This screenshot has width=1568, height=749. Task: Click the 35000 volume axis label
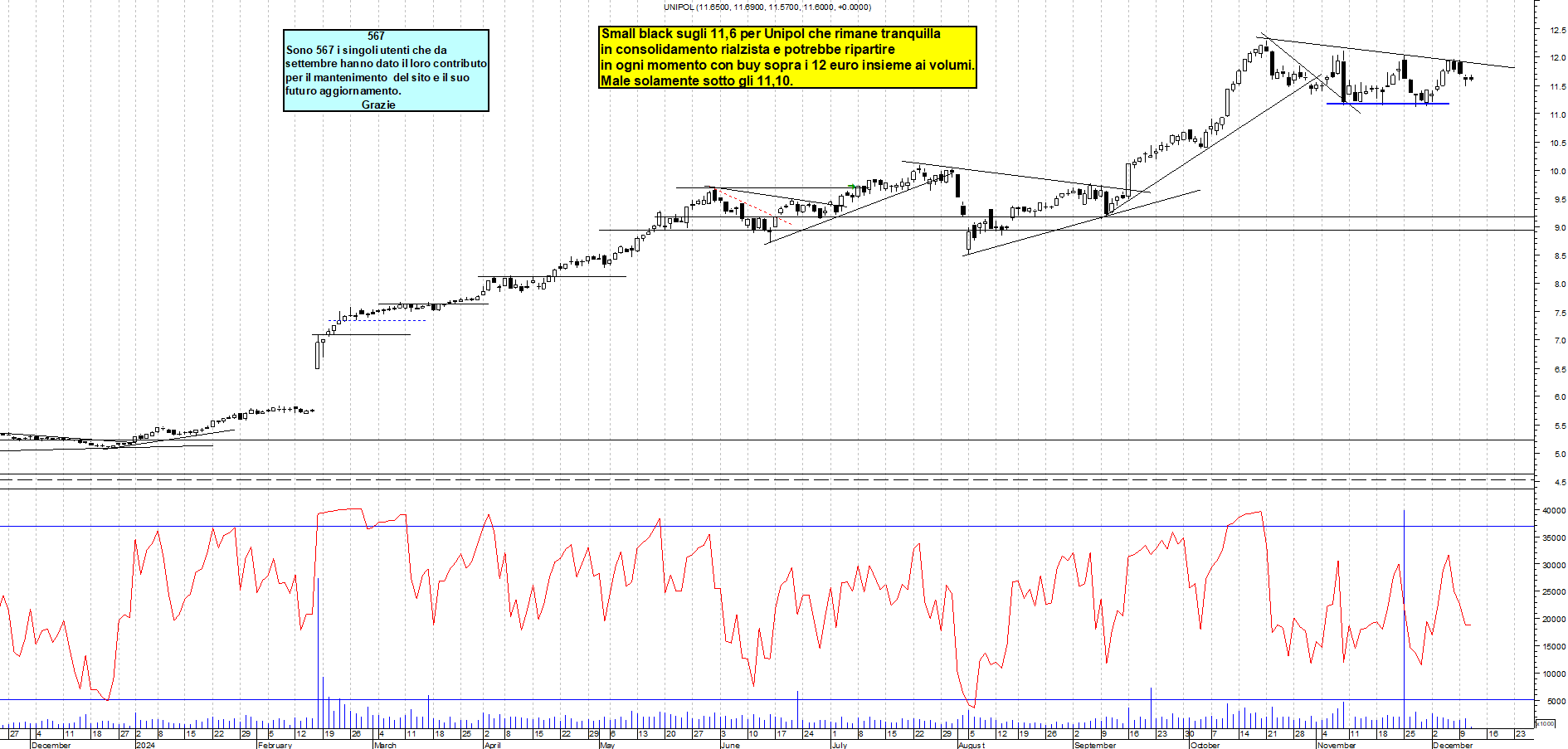[1554, 537]
